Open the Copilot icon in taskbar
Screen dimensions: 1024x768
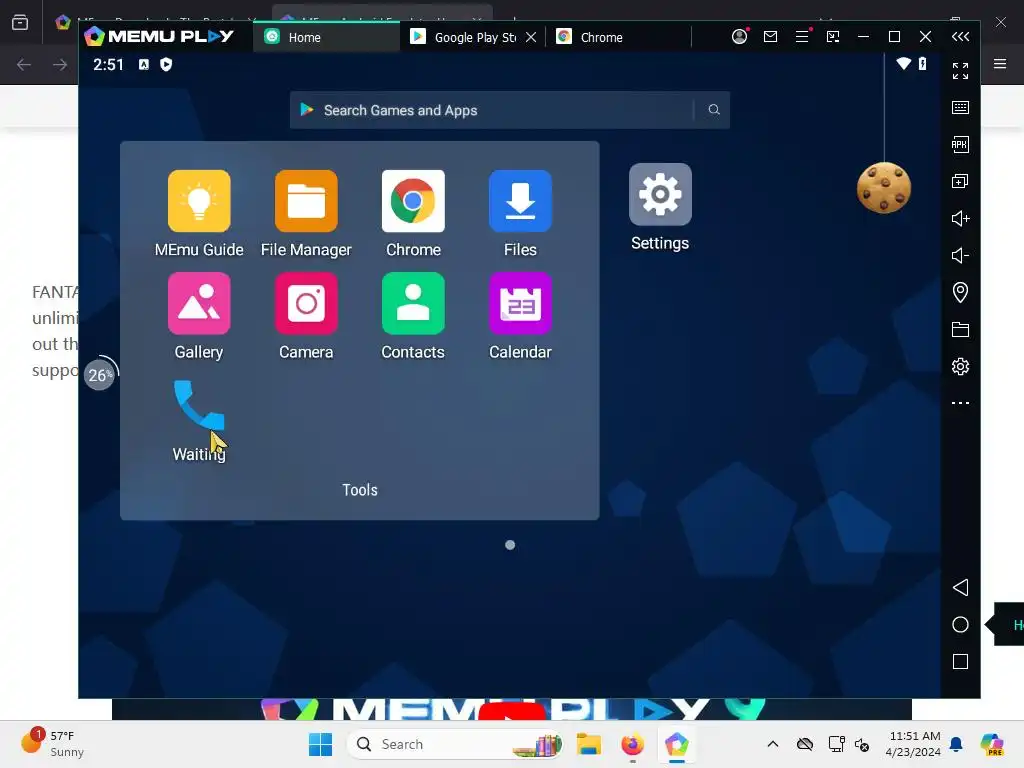(992, 744)
